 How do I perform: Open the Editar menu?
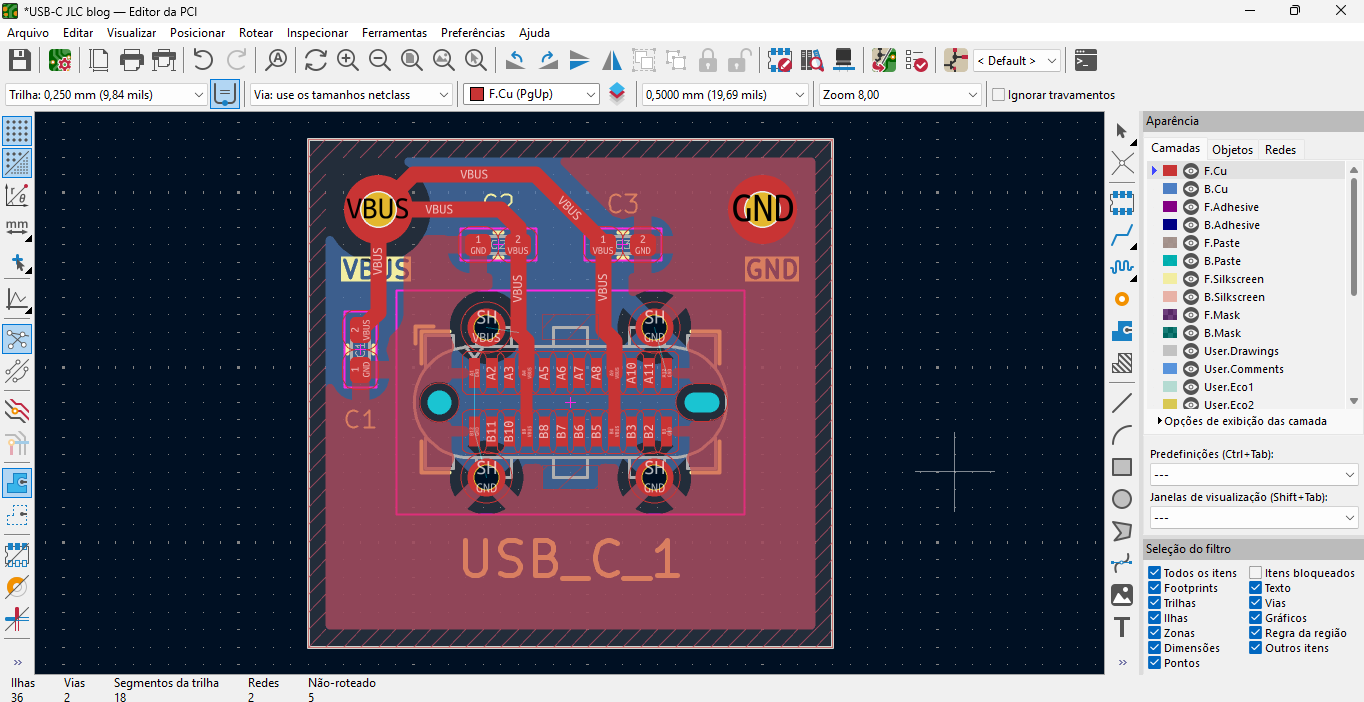pos(78,33)
